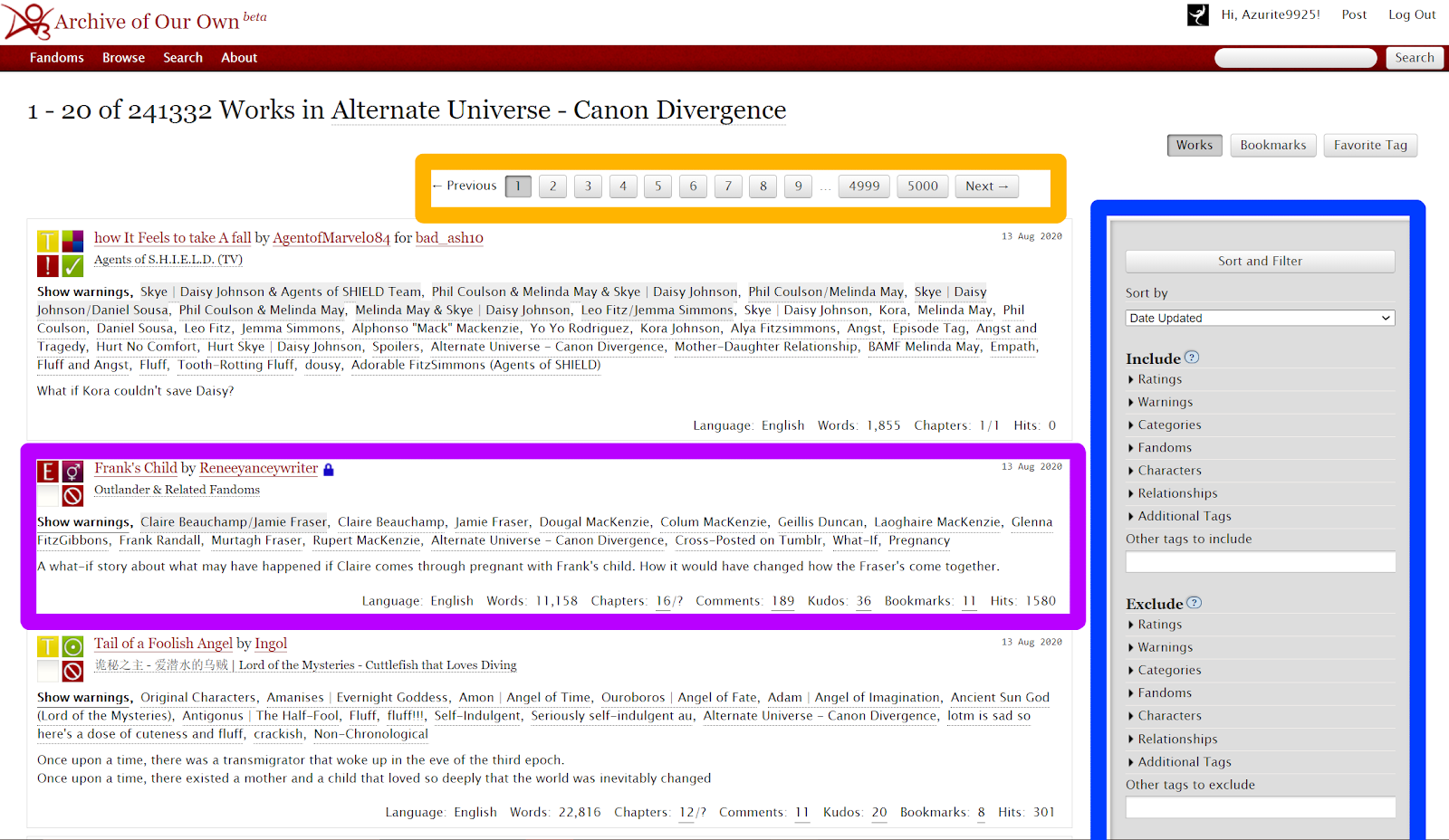
Task: Click the Log Out link
Action: coord(1412,14)
